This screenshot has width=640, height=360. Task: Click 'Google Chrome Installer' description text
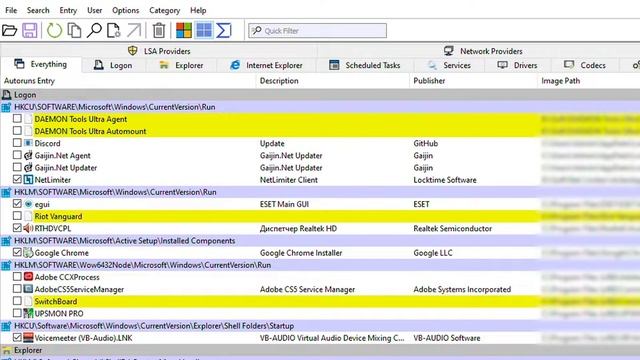pyautogui.click(x=301, y=253)
